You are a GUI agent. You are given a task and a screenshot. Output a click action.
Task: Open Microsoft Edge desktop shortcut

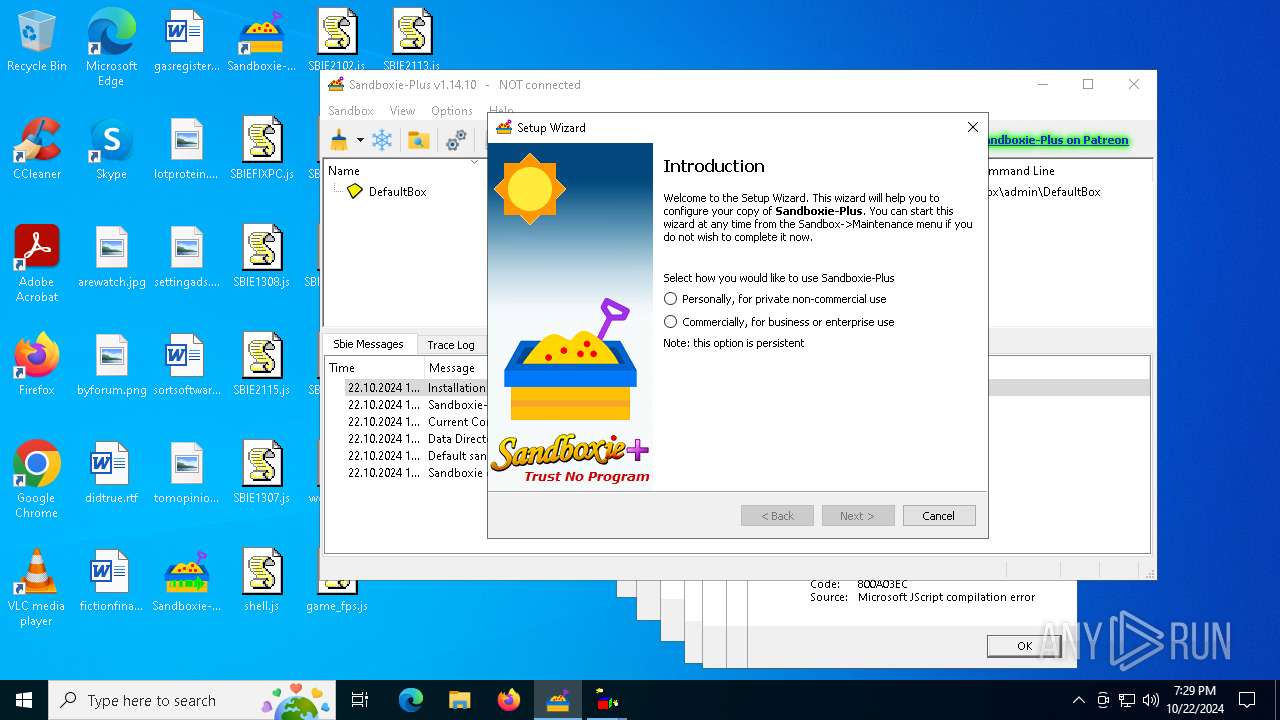[111, 48]
